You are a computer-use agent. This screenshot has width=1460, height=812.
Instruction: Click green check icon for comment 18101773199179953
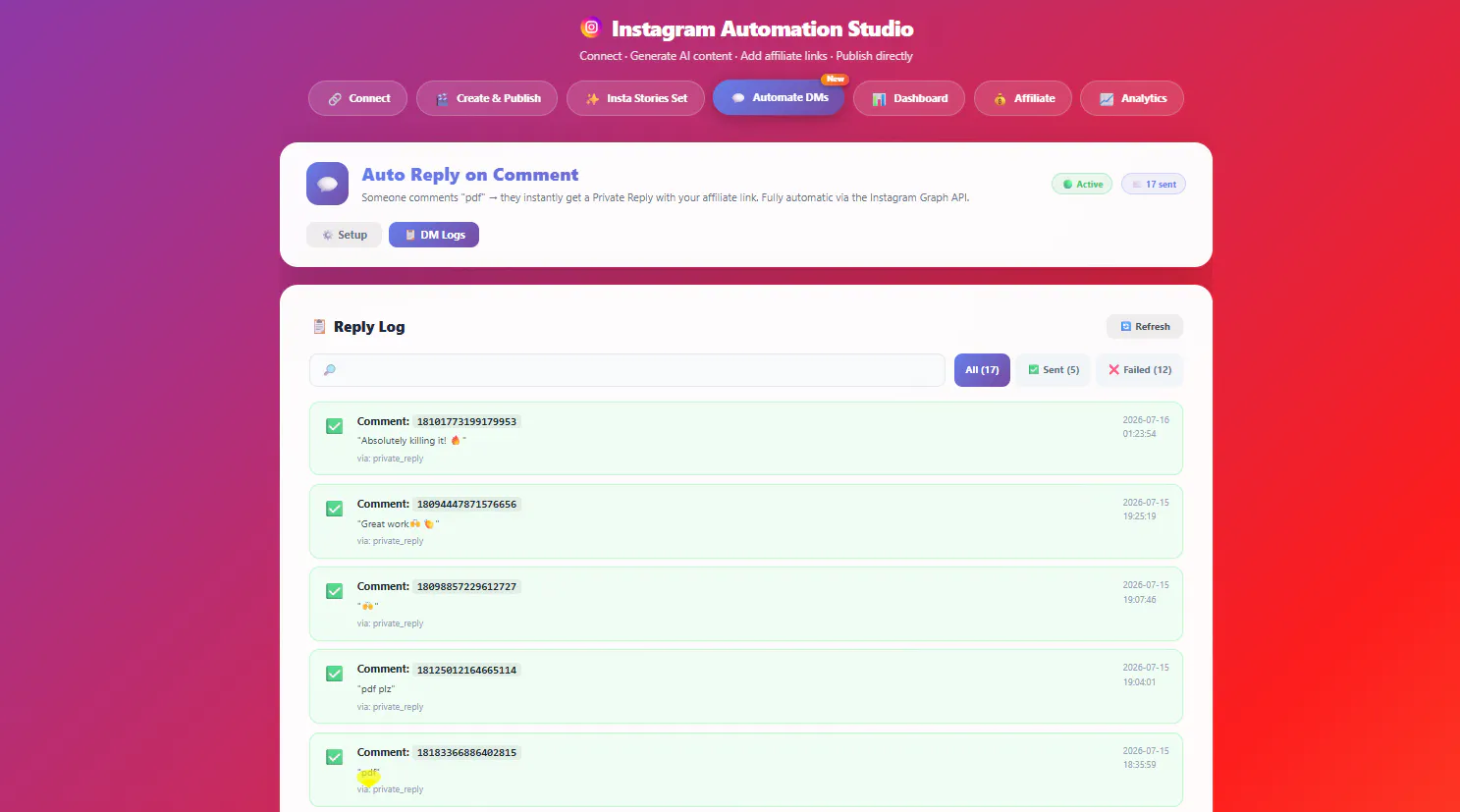(x=335, y=426)
